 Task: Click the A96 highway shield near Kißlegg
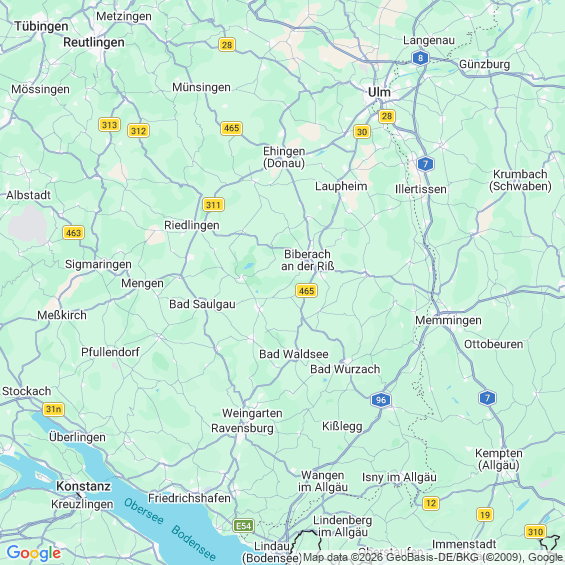[x=381, y=400]
